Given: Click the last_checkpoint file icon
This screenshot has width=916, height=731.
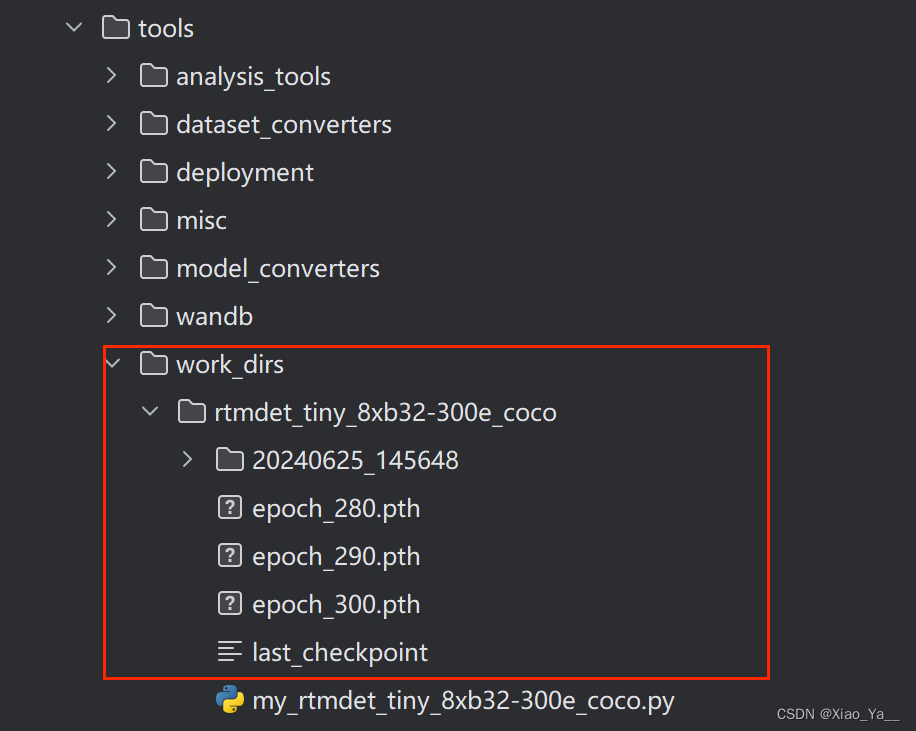Looking at the screenshot, I should [230, 652].
